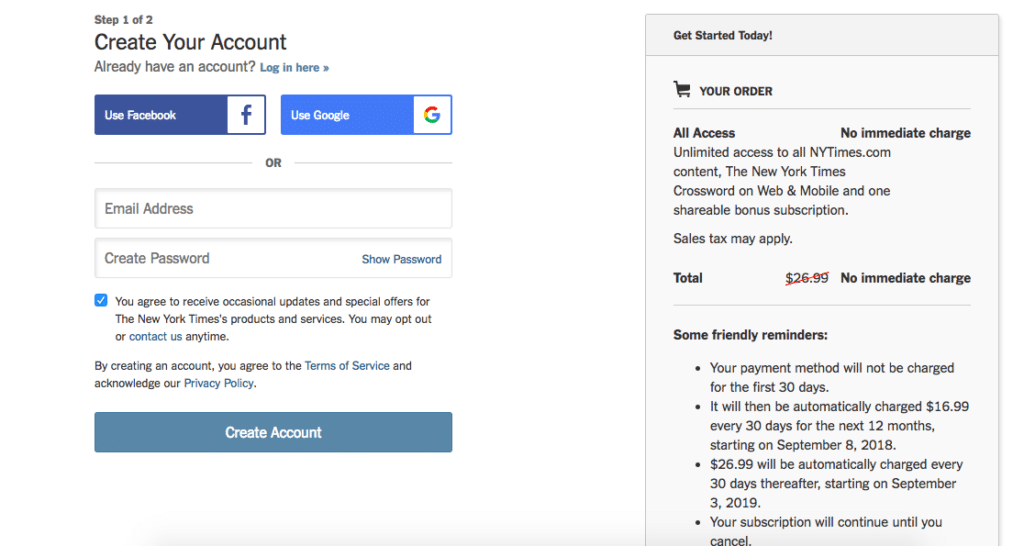Click the 'All Access' plan name
Image resolution: width=1024 pixels, height=546 pixels.
click(x=704, y=133)
